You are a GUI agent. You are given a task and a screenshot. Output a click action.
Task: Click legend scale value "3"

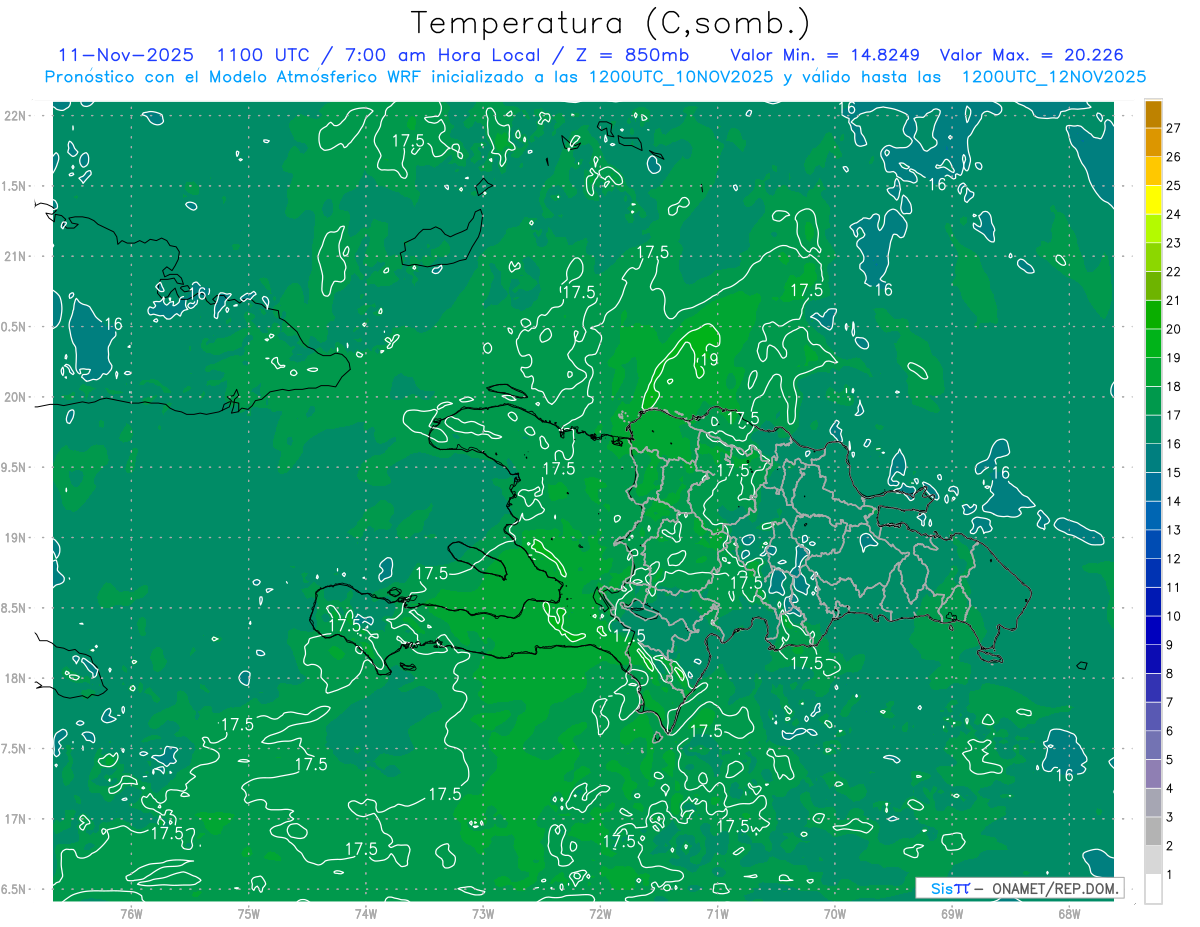point(1170,817)
